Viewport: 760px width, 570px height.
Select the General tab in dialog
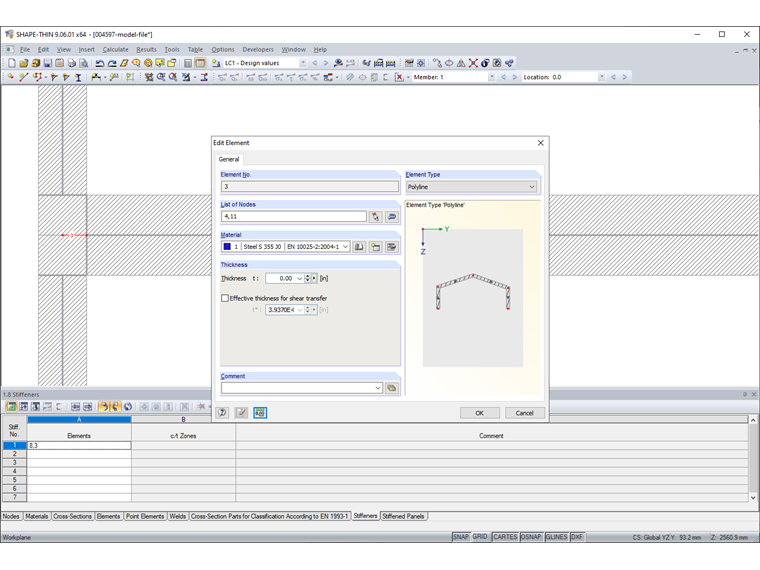(x=229, y=159)
